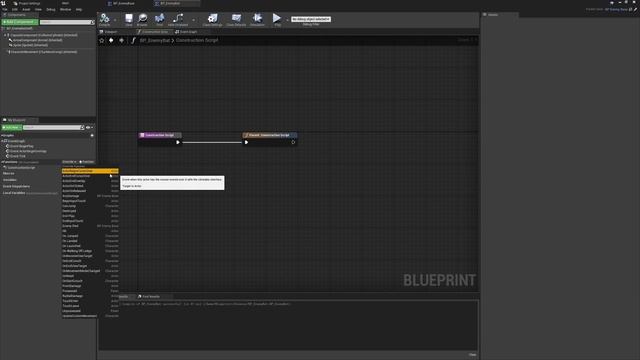Switch to the Viewport tab

click(x=109, y=31)
